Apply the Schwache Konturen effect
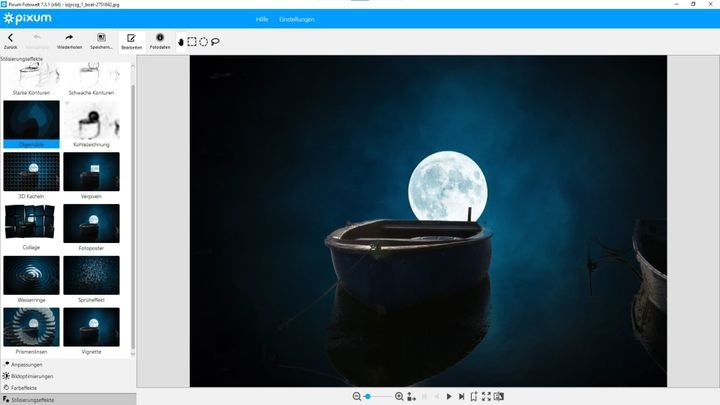Screen dimensions: 720x405 pyautogui.click(x=91, y=79)
